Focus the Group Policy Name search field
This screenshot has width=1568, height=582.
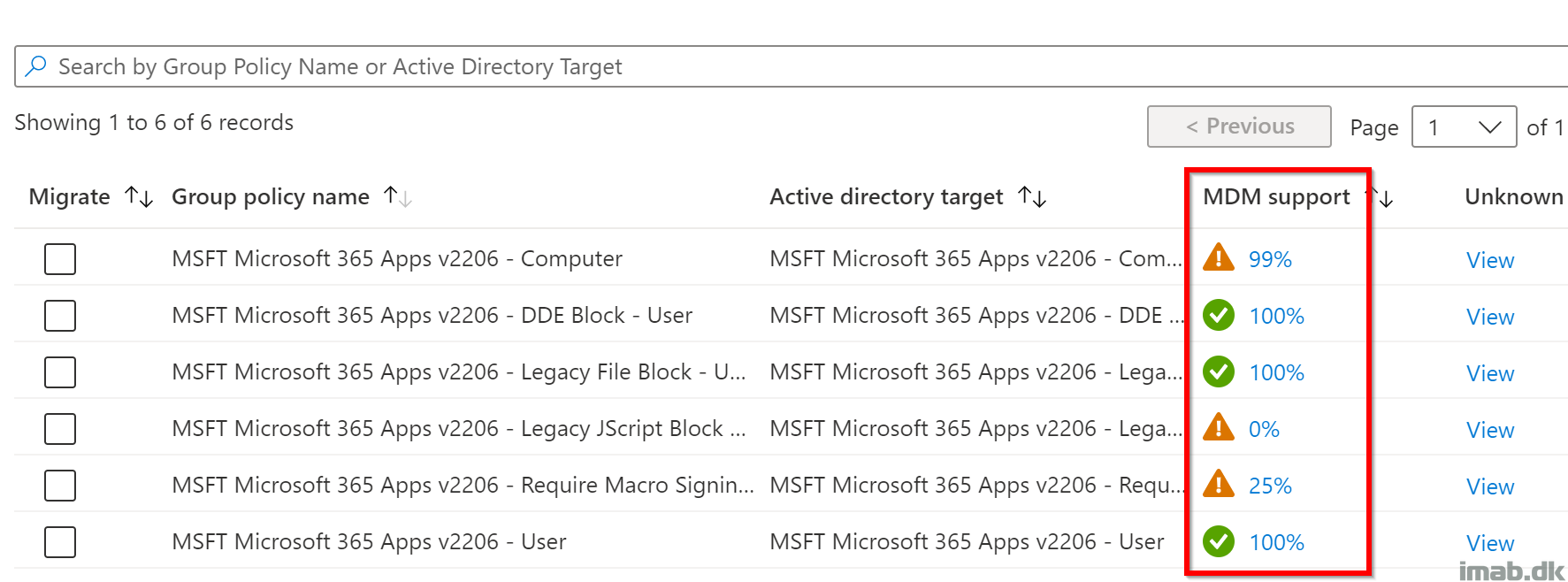click(x=792, y=66)
